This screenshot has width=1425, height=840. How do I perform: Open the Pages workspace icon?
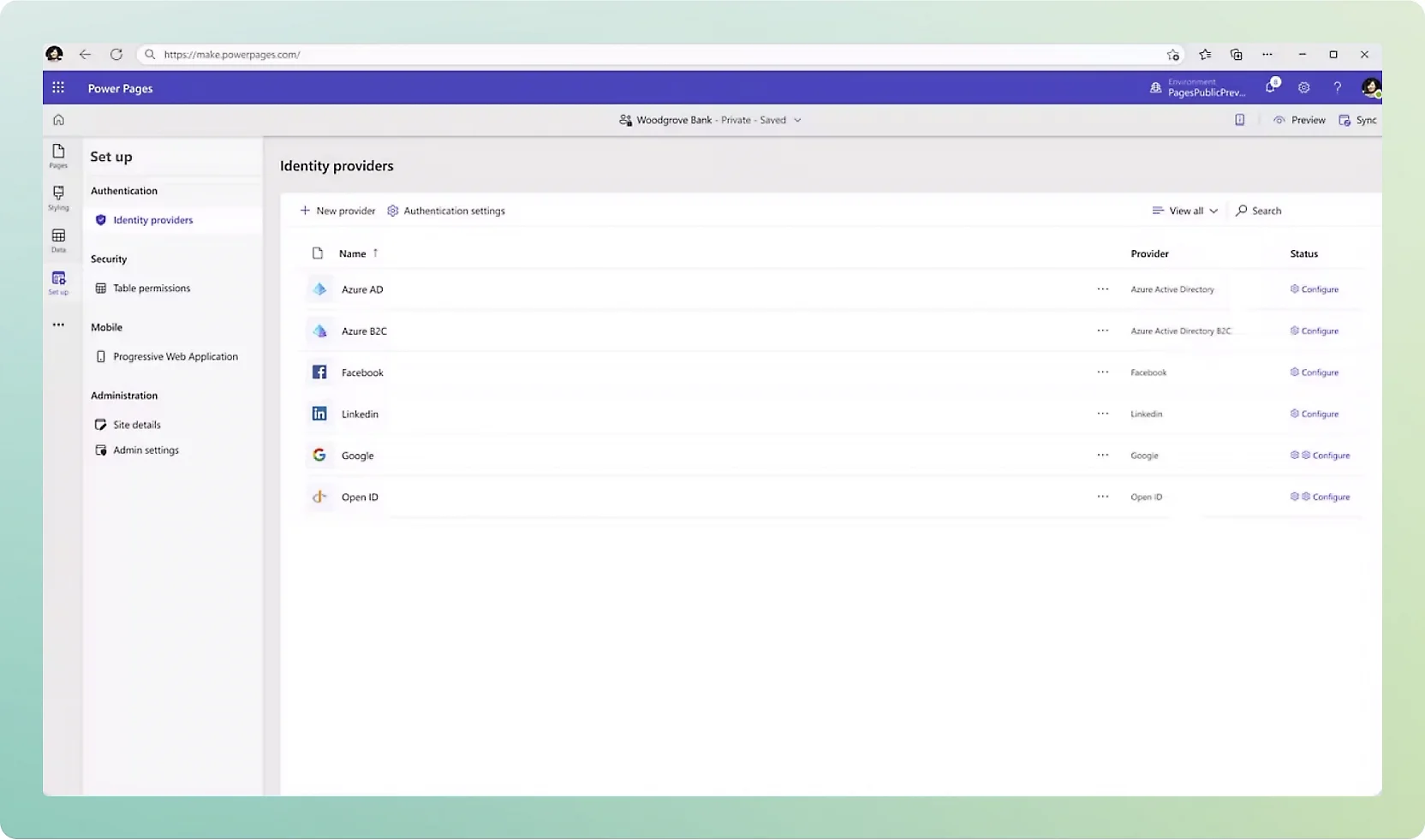58,156
